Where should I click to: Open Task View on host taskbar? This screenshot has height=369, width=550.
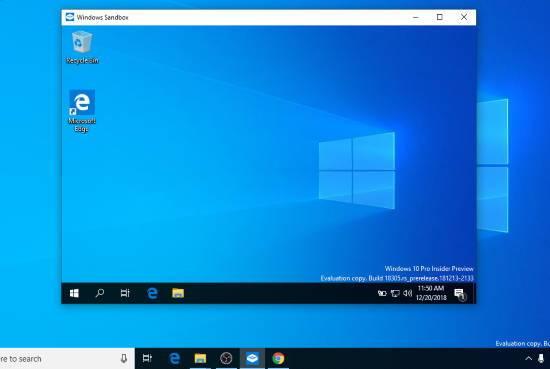pos(147,358)
